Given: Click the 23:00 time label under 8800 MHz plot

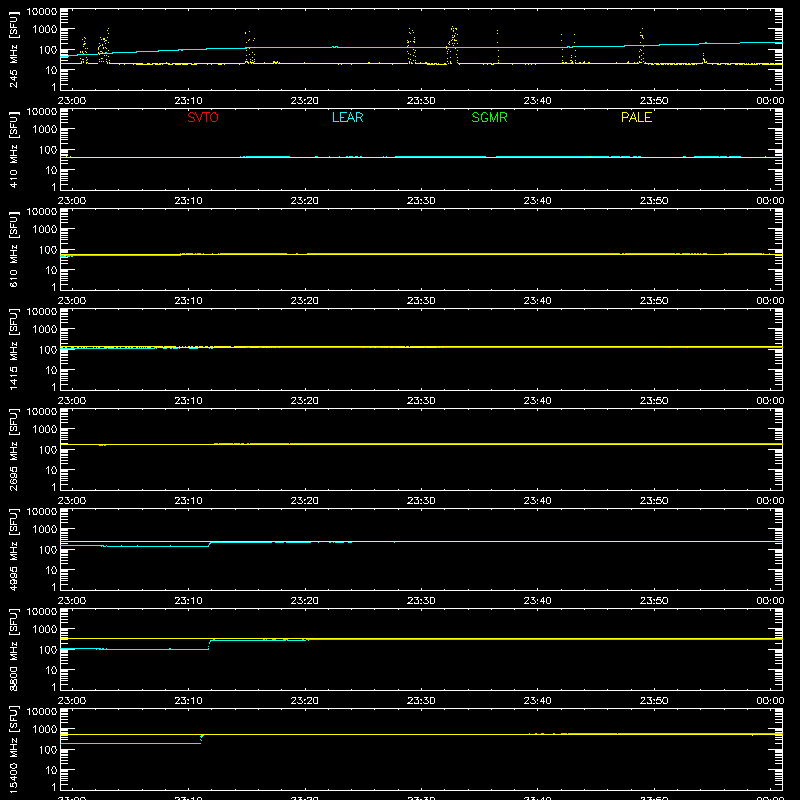Looking at the screenshot, I should tap(72, 701).
